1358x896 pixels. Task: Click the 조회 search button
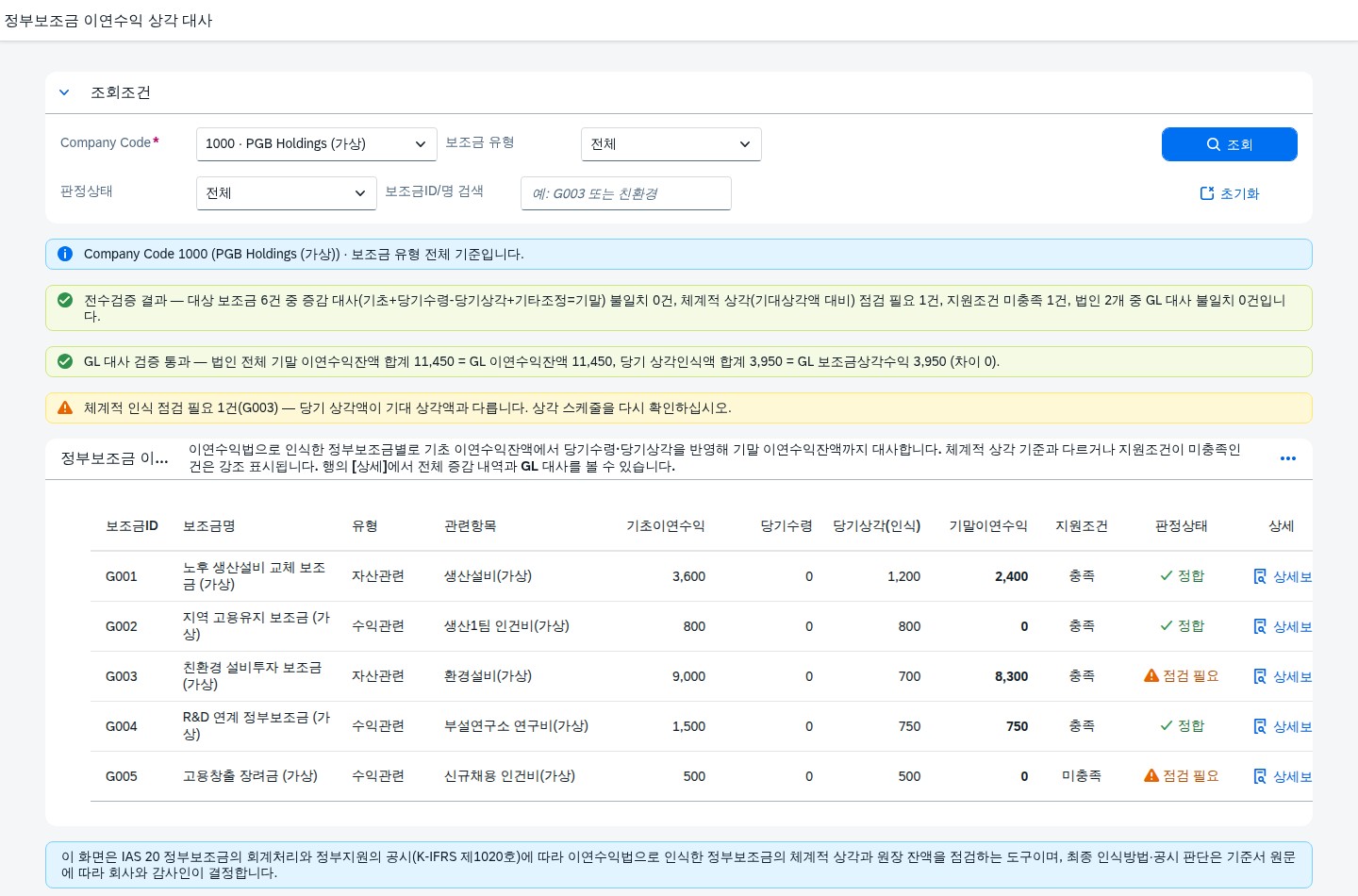[x=1229, y=144]
